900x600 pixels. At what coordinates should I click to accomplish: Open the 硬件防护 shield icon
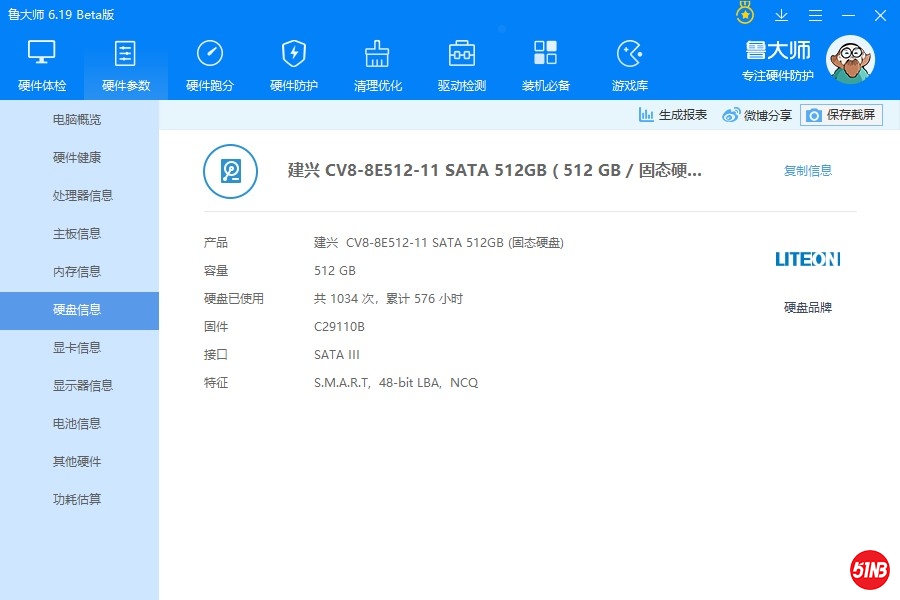coord(294,54)
